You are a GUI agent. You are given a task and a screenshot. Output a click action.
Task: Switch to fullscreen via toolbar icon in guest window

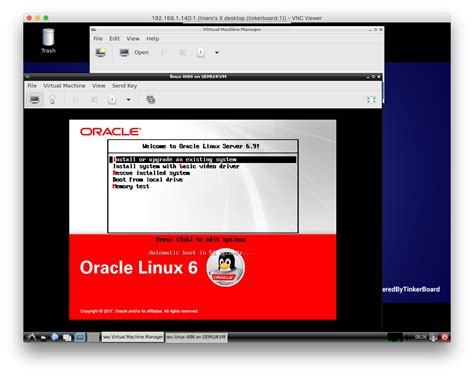coord(371,100)
